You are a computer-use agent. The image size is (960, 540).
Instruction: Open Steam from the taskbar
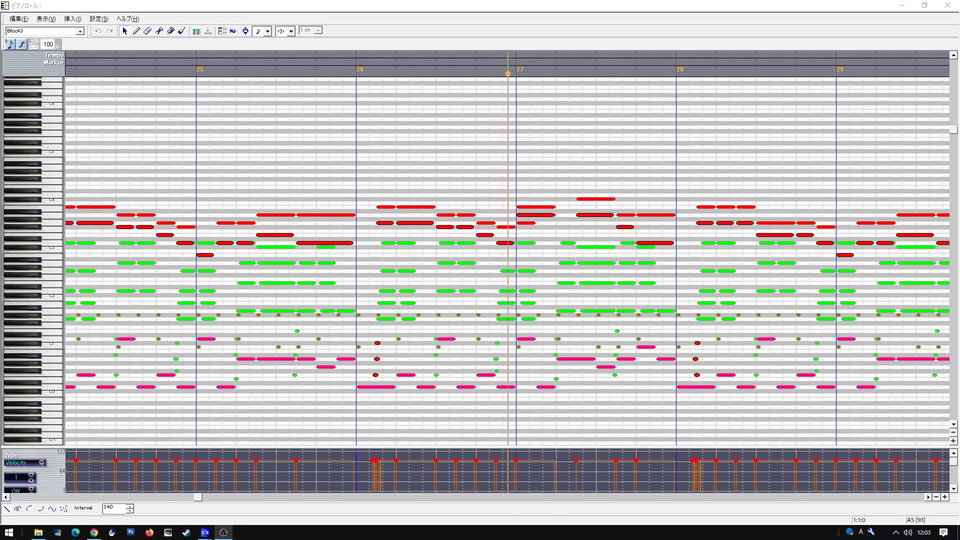[186, 533]
